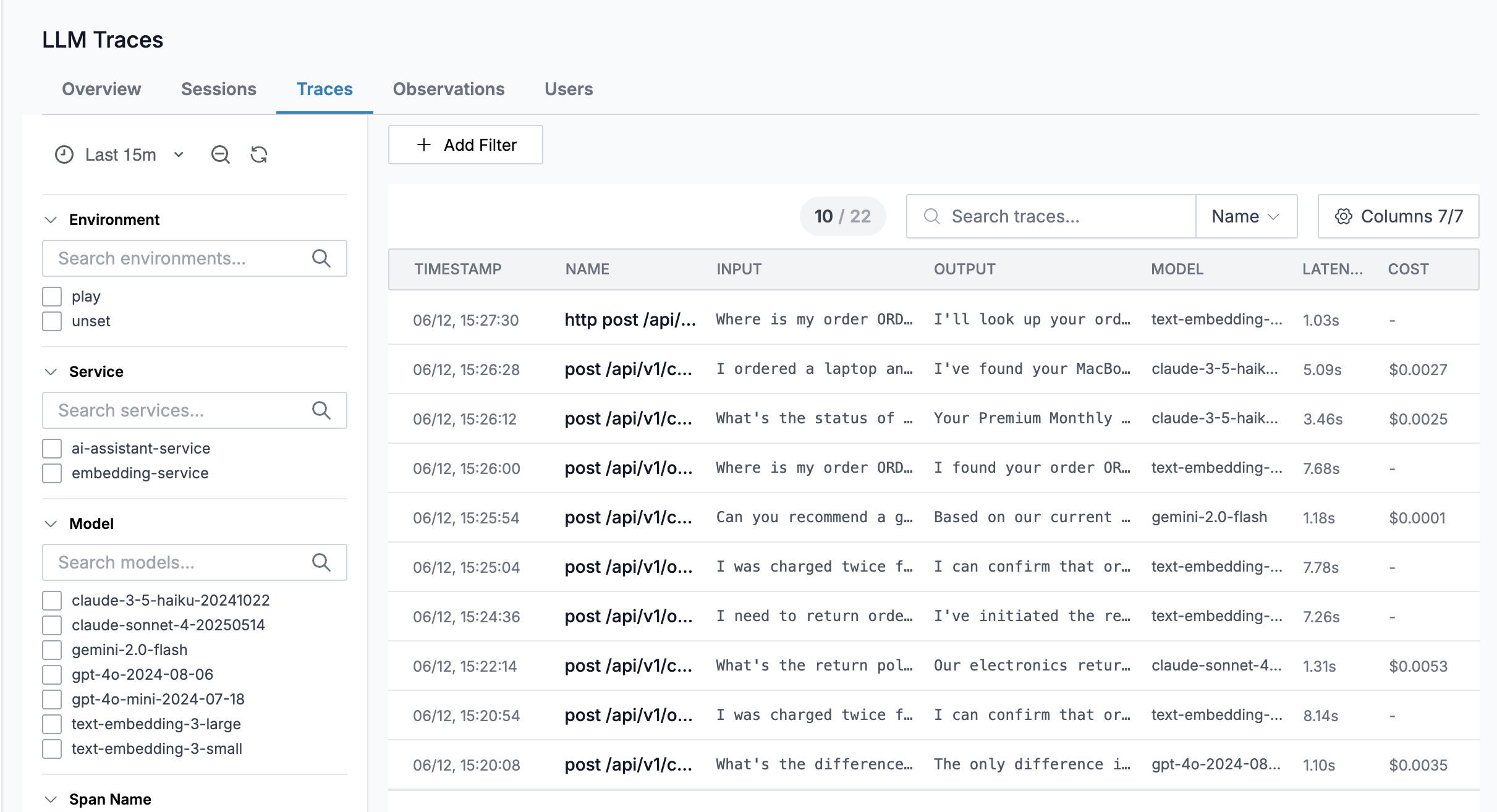Click the $0.0053 cost value
This screenshot has width=1497, height=812.
[1419, 666]
